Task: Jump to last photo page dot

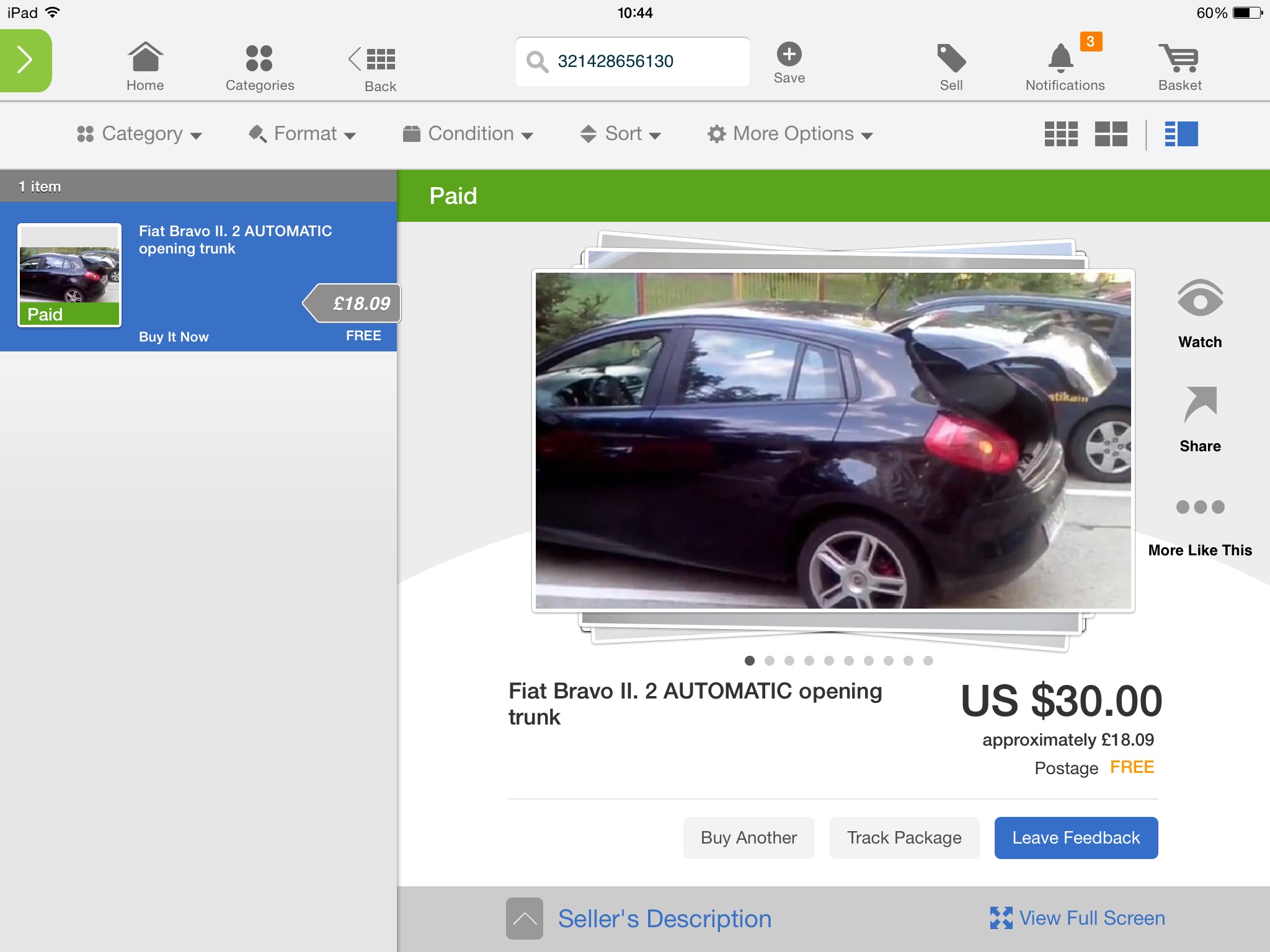Action: [928, 661]
